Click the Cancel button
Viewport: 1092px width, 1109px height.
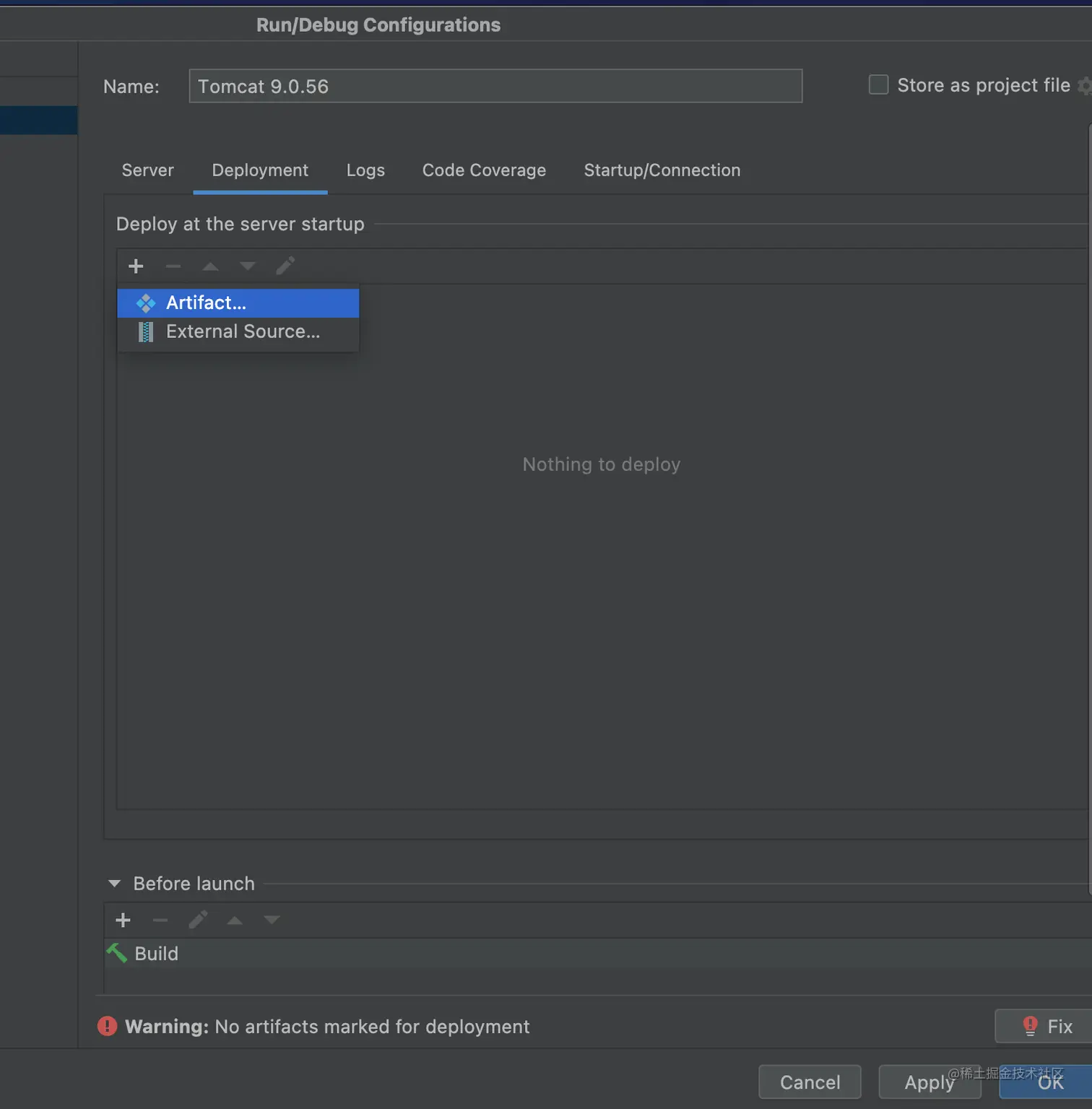pos(810,1082)
